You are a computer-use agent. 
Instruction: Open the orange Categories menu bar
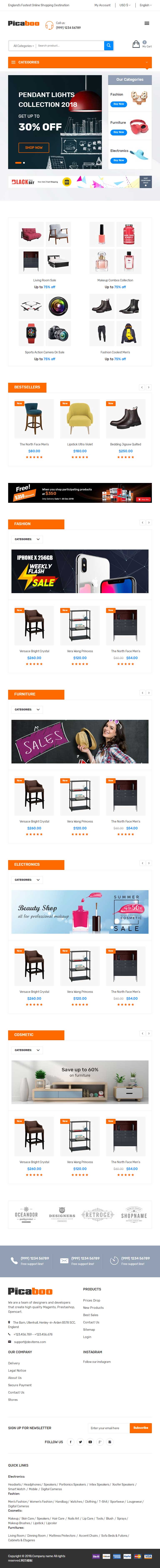pyautogui.click(x=80, y=62)
